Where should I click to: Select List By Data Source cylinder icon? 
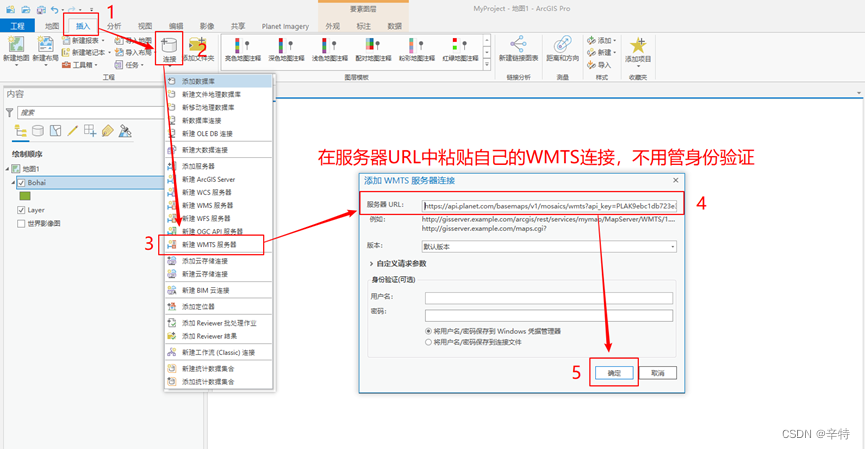(38, 131)
